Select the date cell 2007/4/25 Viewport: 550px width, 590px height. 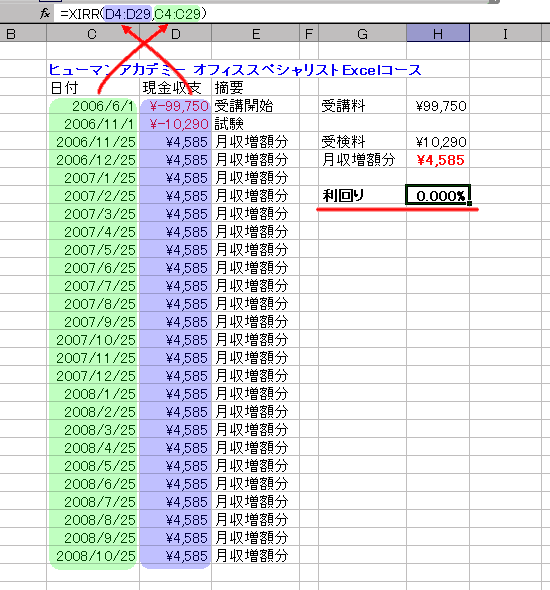point(93,232)
